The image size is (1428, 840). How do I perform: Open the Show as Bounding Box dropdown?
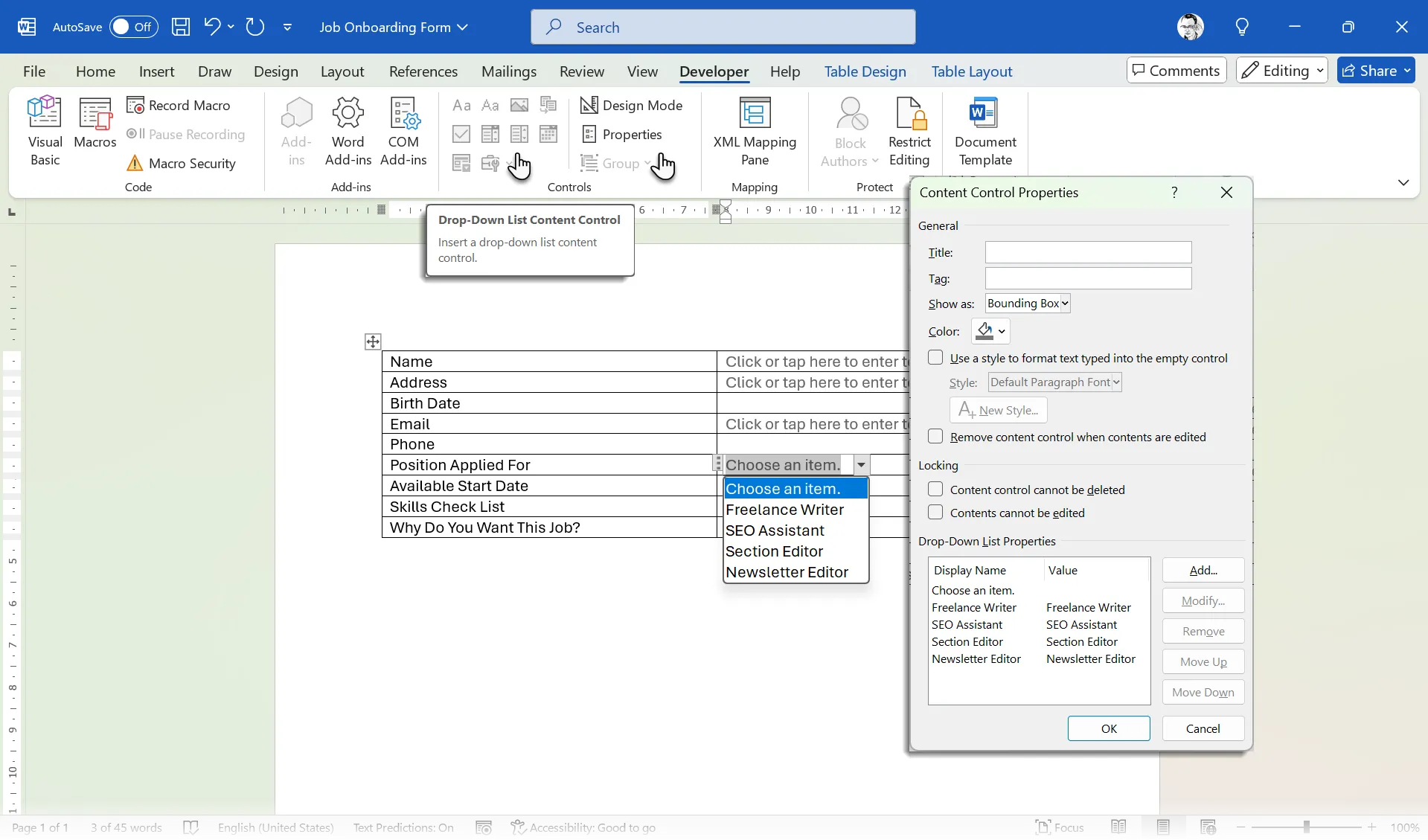[1028, 303]
